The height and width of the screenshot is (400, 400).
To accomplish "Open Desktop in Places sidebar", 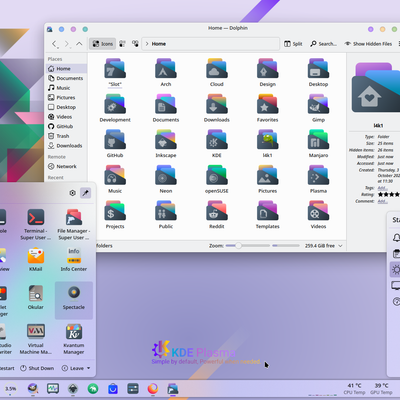I will 66,107.
